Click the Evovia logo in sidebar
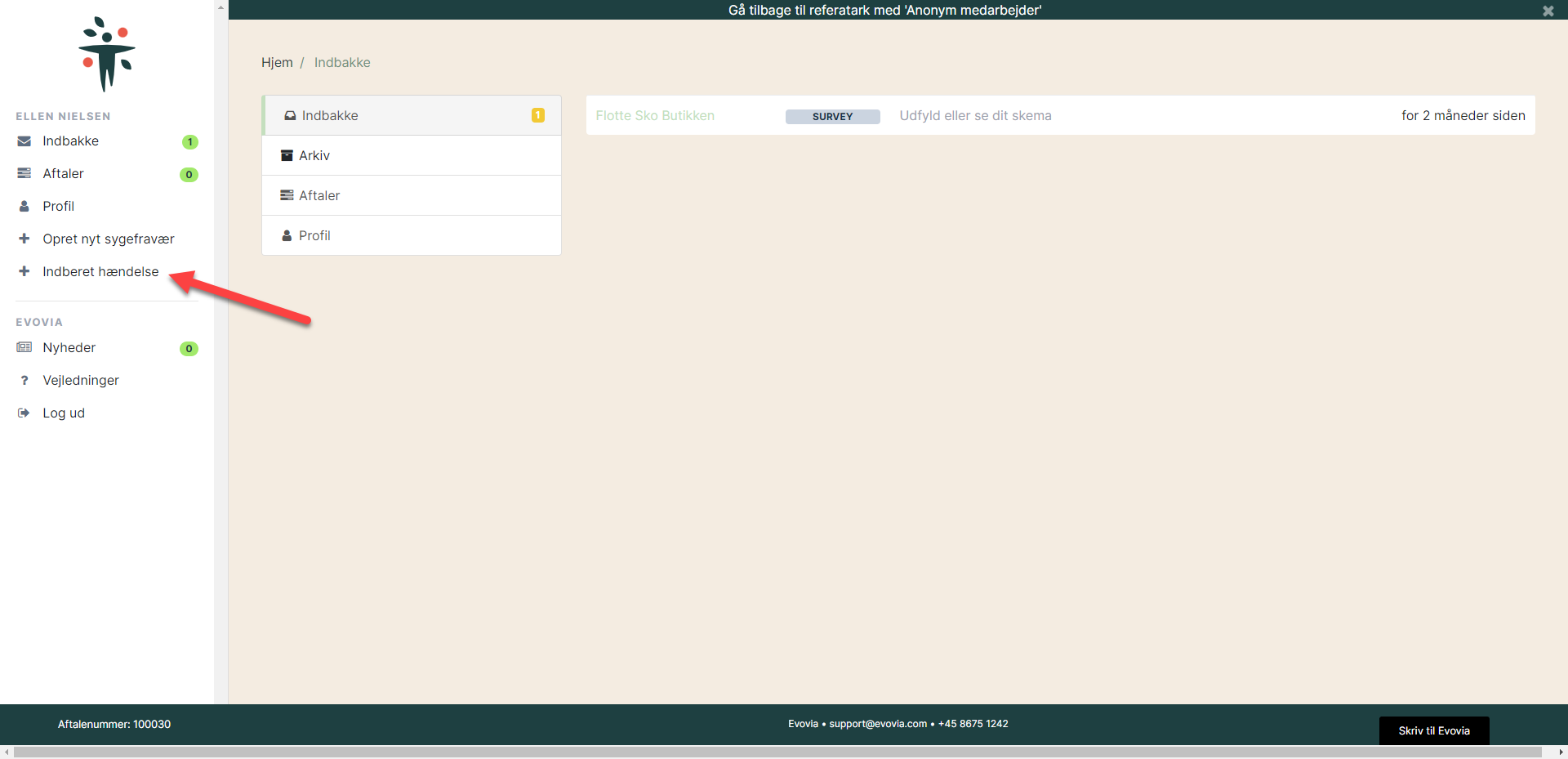Viewport: 1568px width, 759px height. click(107, 54)
